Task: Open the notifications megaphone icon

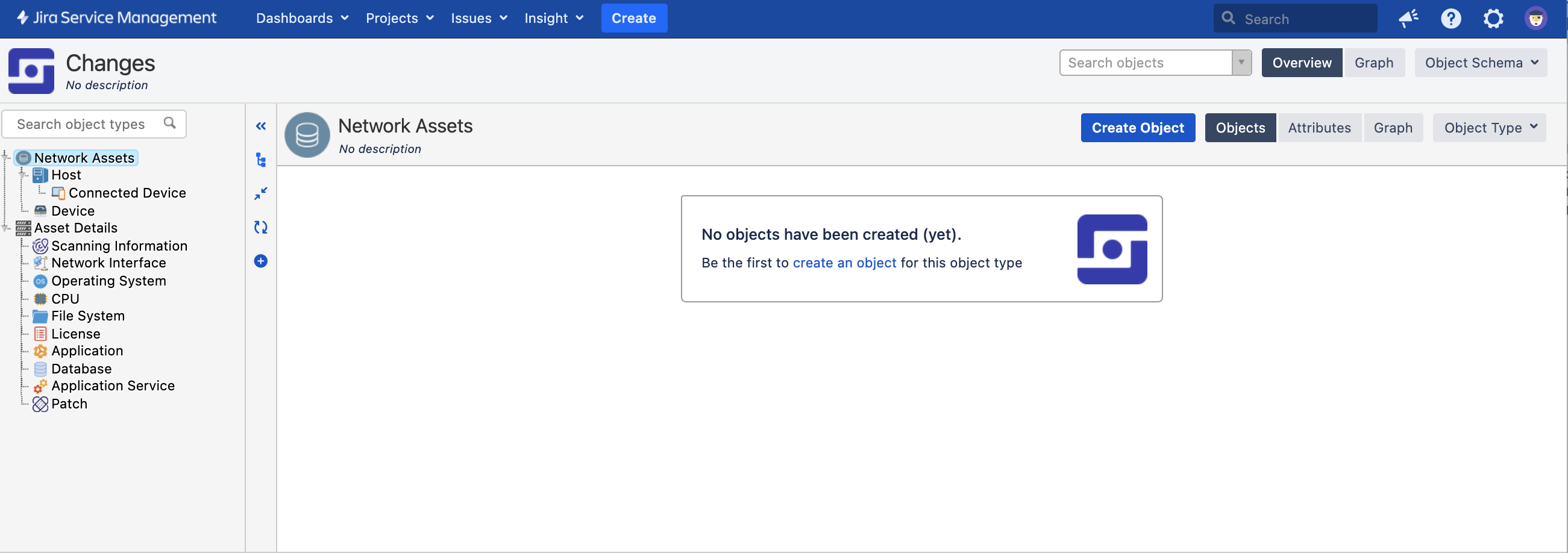Action: [1408, 19]
